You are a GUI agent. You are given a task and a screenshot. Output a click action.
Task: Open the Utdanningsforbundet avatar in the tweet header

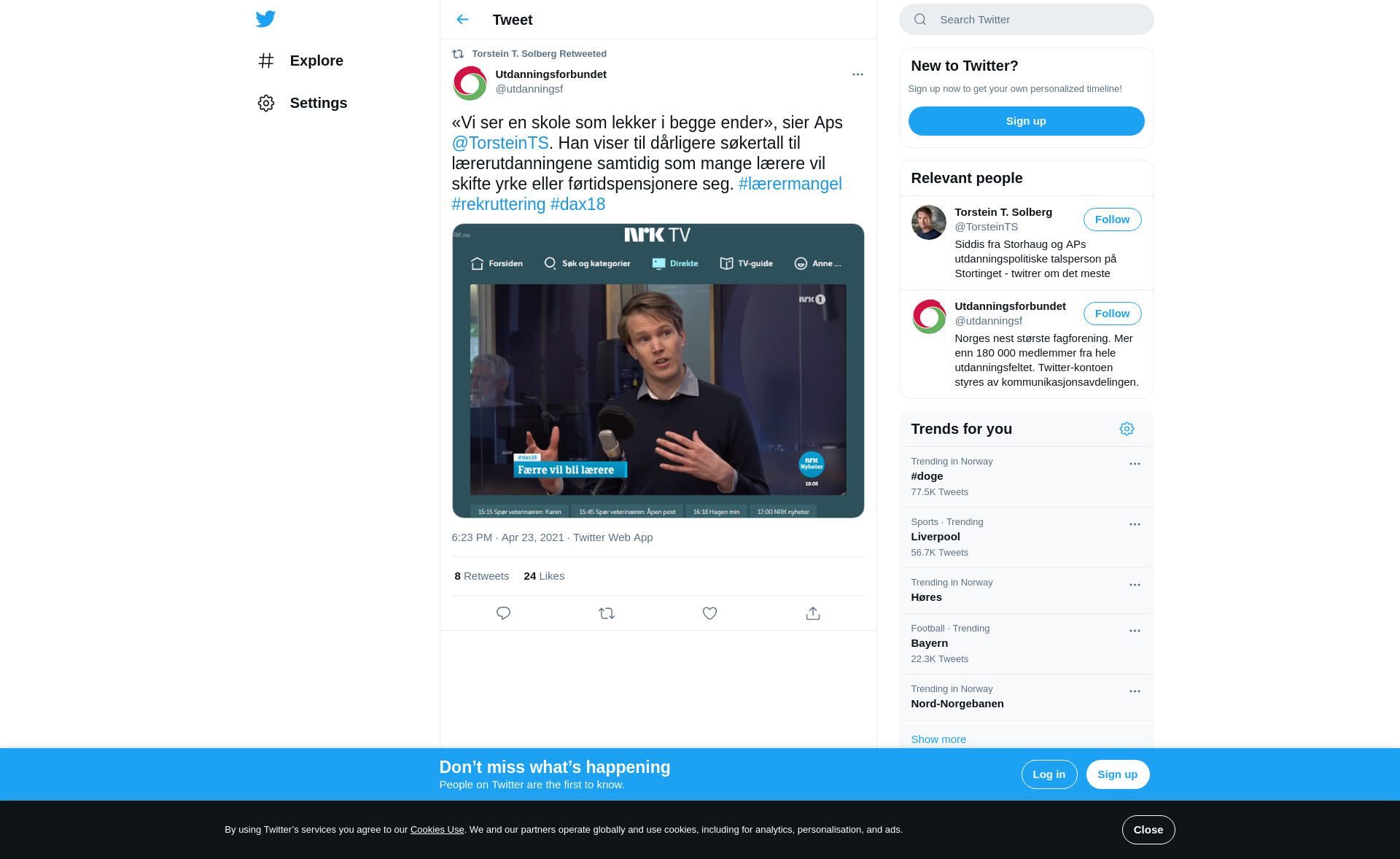coord(470,83)
